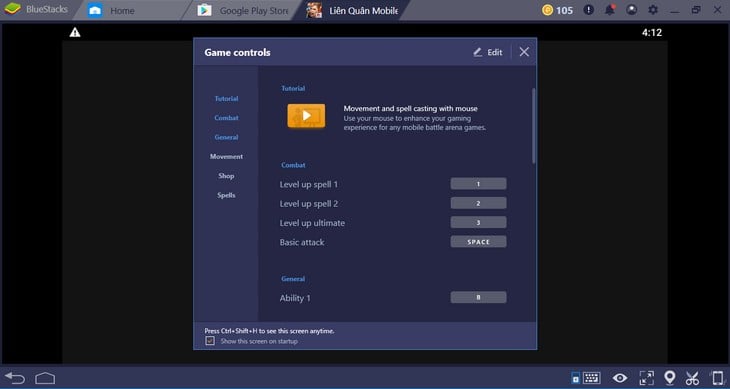This screenshot has width=730, height=389.
Task: Uncheck Show this screen on startup
Action: click(x=210, y=341)
